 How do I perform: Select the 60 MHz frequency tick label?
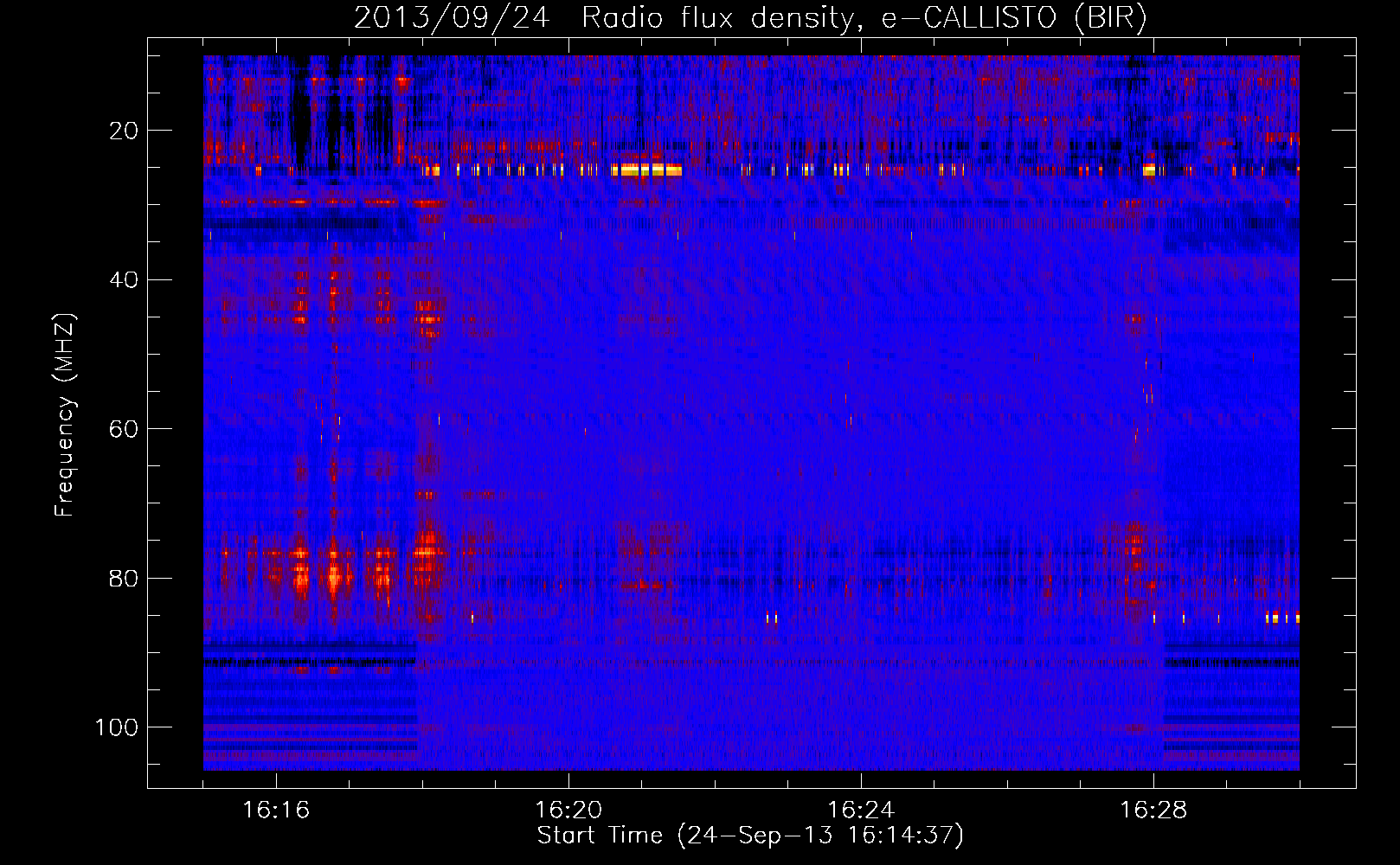pos(124,429)
